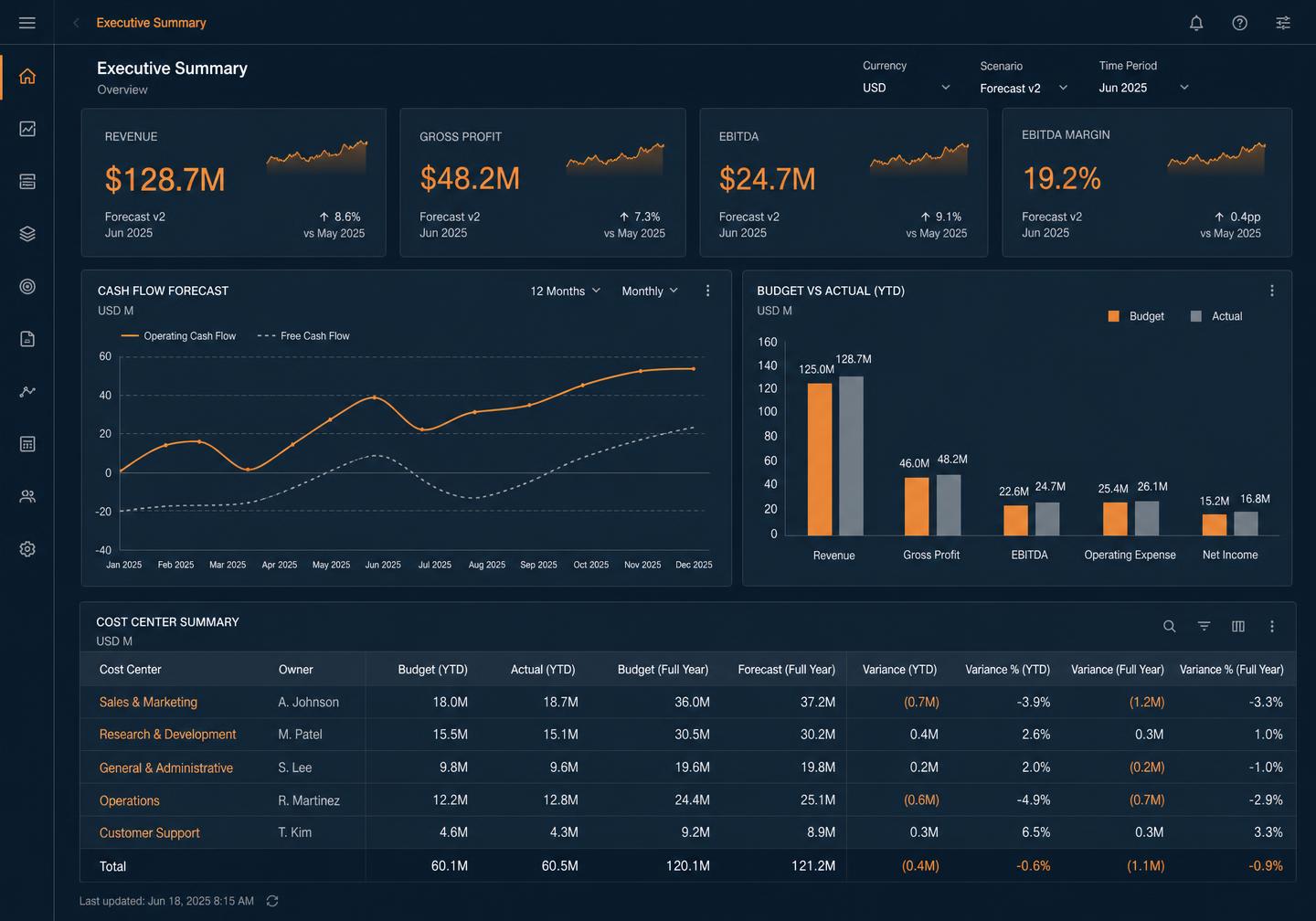Open the Monthly interval dropdown
Image resolution: width=1316 pixels, height=921 pixels.
pyautogui.click(x=650, y=291)
